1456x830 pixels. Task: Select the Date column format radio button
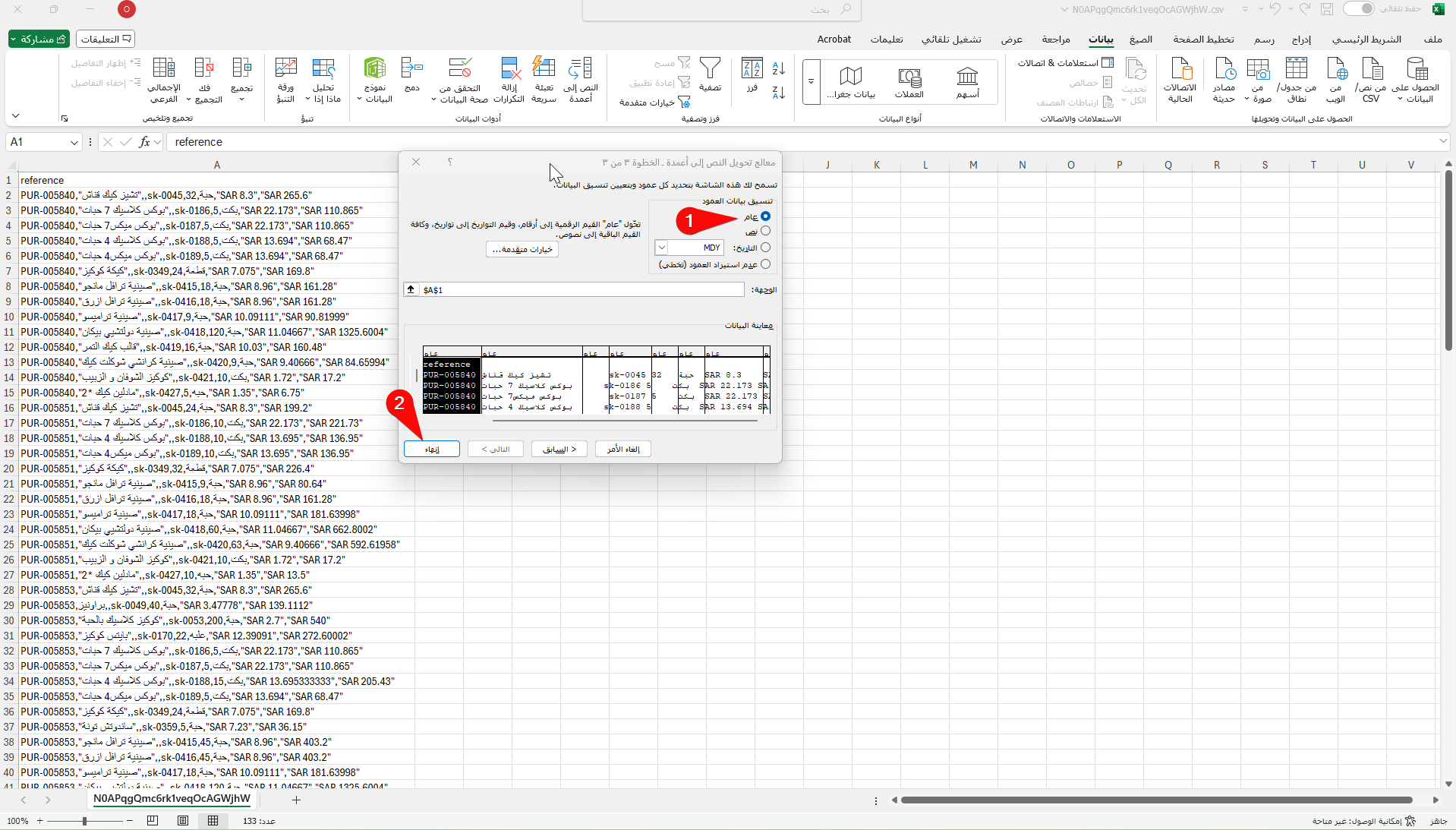coord(765,248)
